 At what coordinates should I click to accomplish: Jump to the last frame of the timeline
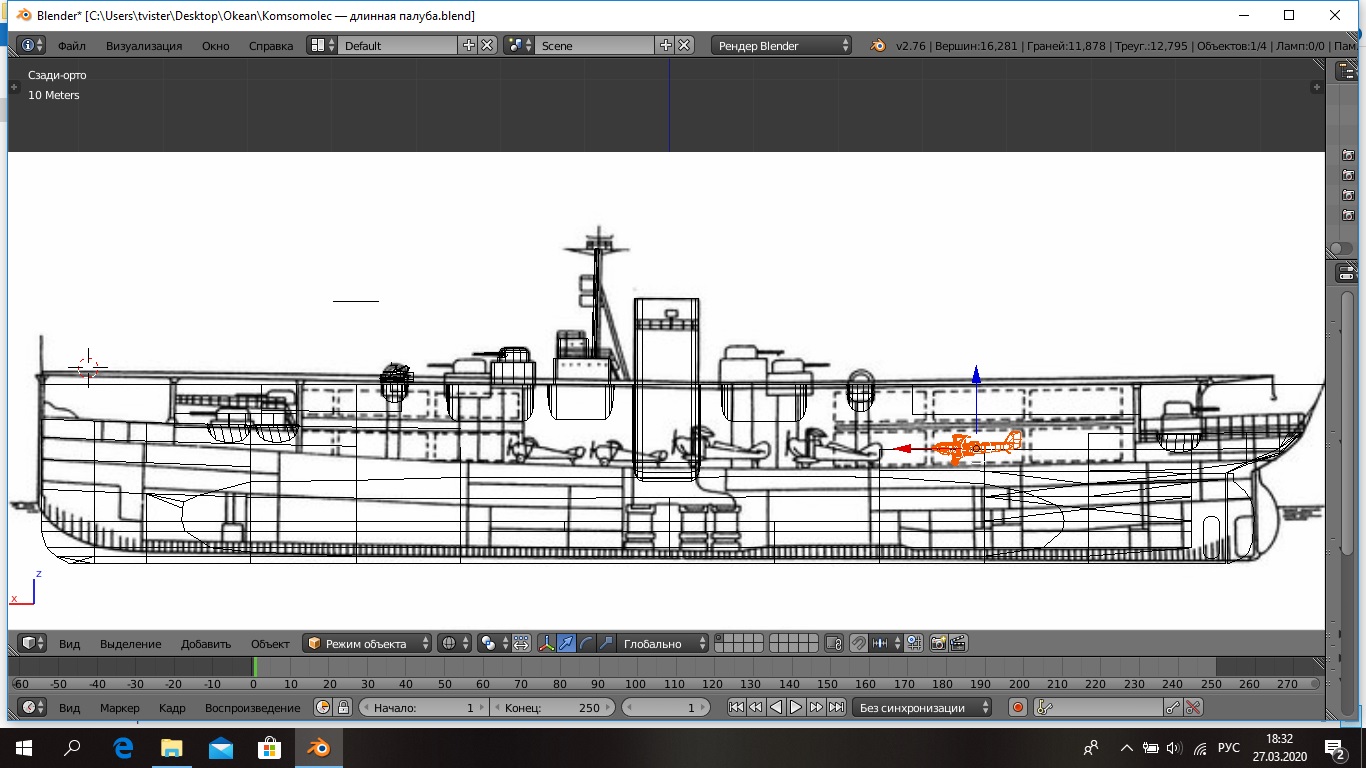(x=836, y=707)
